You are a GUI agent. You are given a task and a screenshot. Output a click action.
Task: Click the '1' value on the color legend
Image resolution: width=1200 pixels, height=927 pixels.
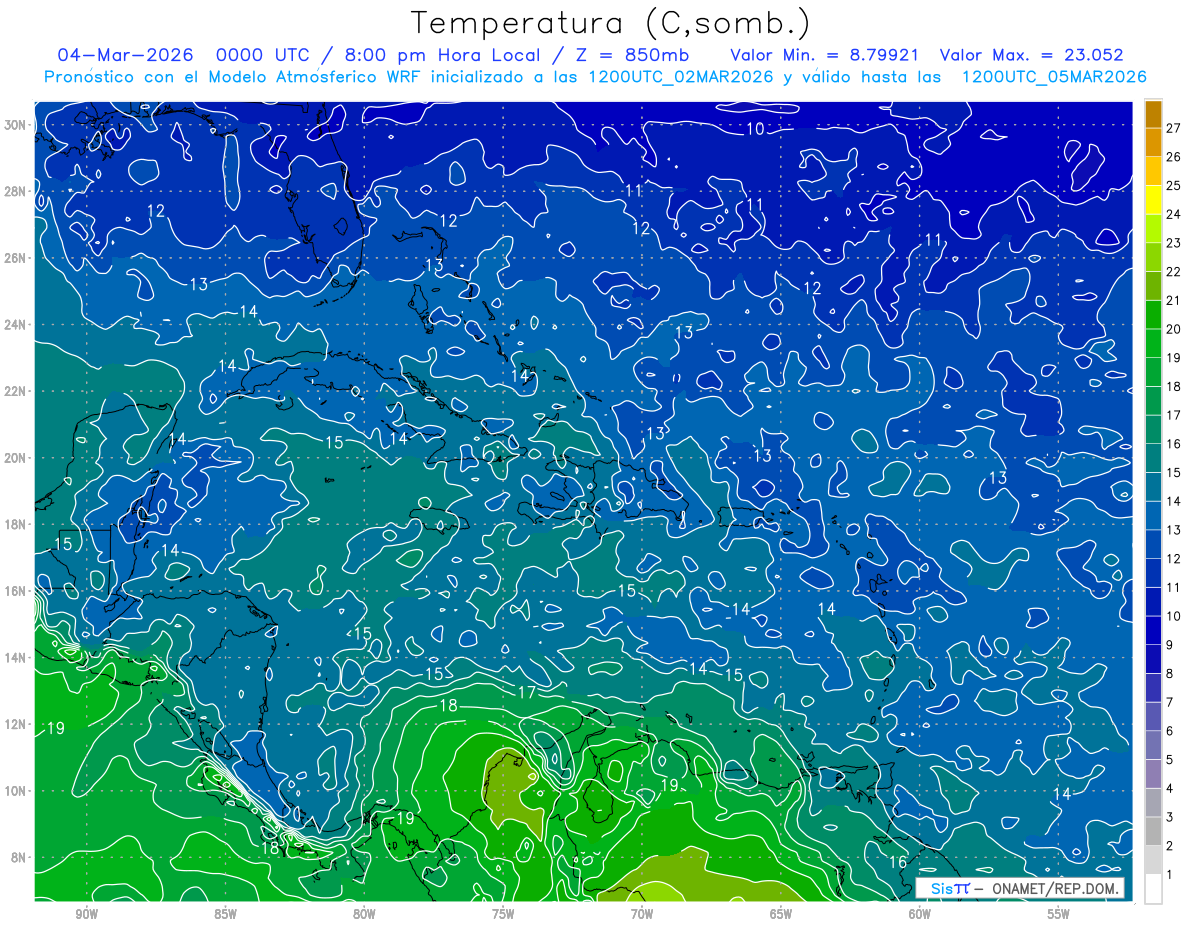point(1170,875)
